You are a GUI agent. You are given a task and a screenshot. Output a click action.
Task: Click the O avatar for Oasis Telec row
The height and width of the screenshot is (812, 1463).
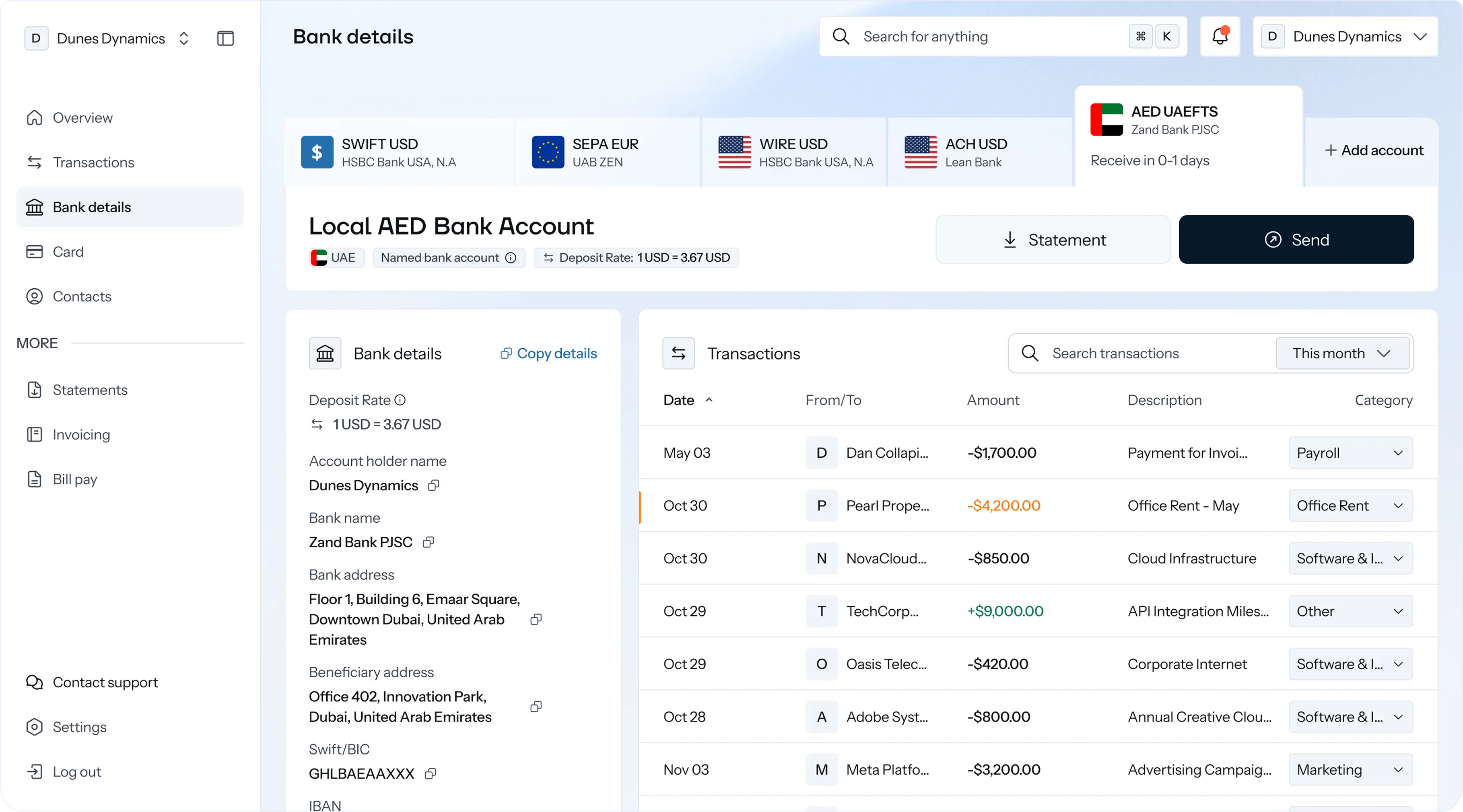(x=821, y=664)
